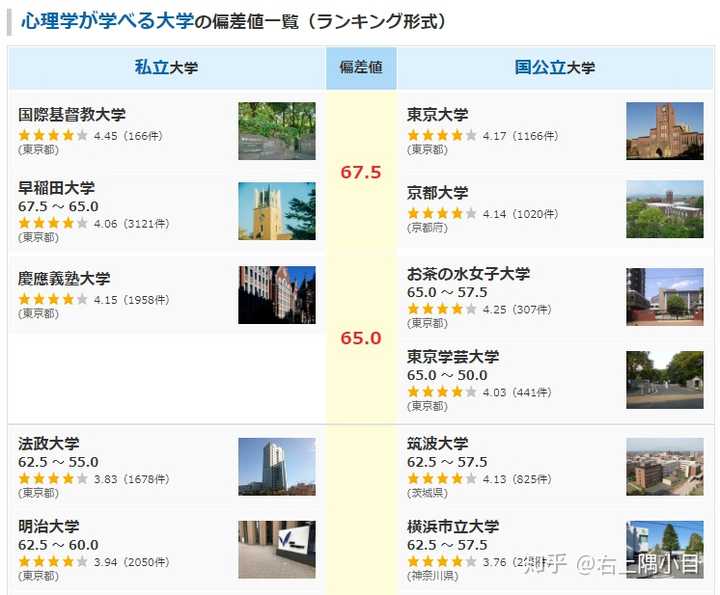
Task: Click the 4.06 (3121件) rating text
Action: 132,224
